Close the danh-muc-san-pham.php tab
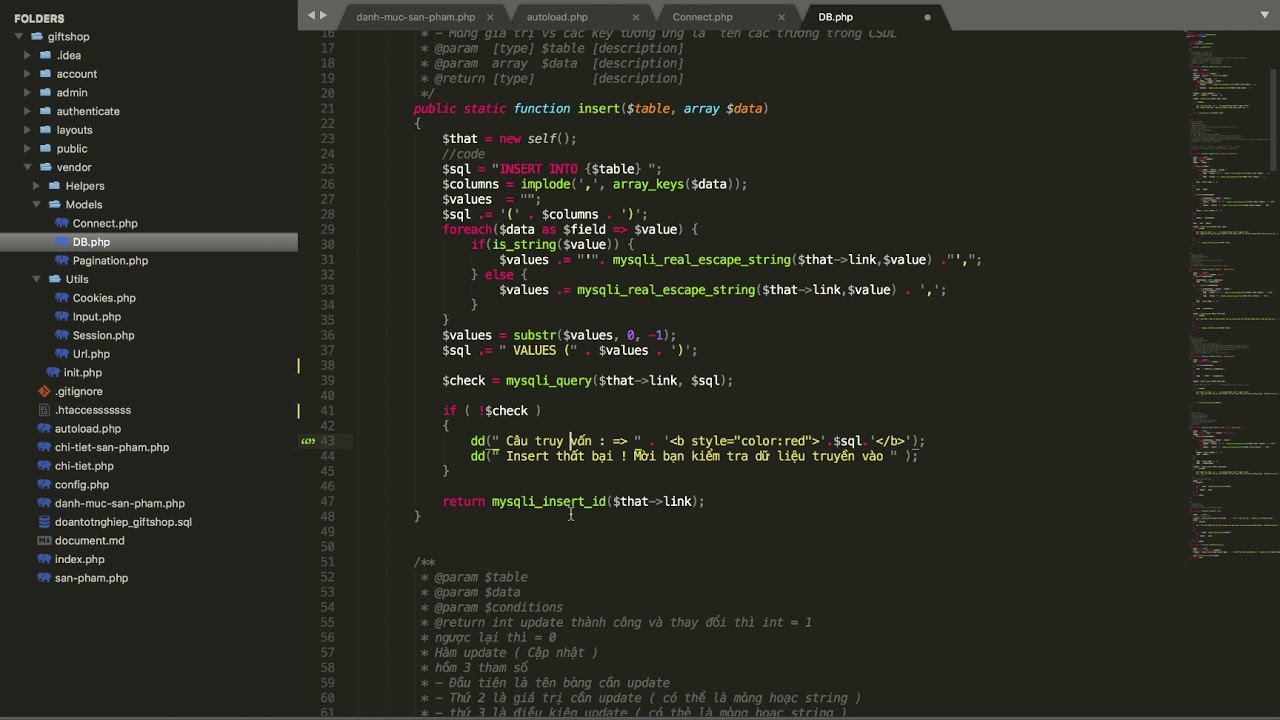This screenshot has width=1280, height=720. (x=490, y=17)
